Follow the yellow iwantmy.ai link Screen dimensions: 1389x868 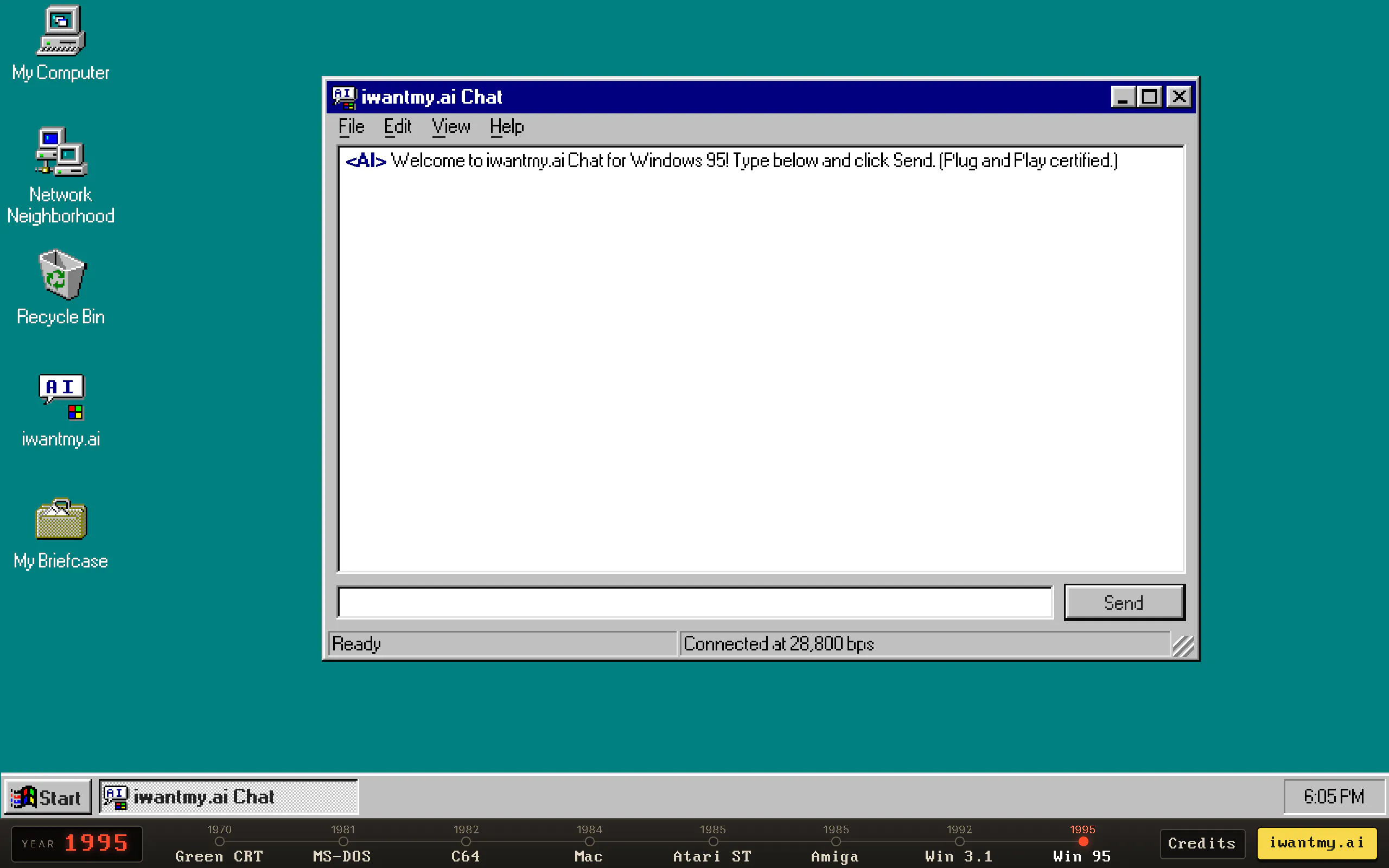click(x=1317, y=843)
